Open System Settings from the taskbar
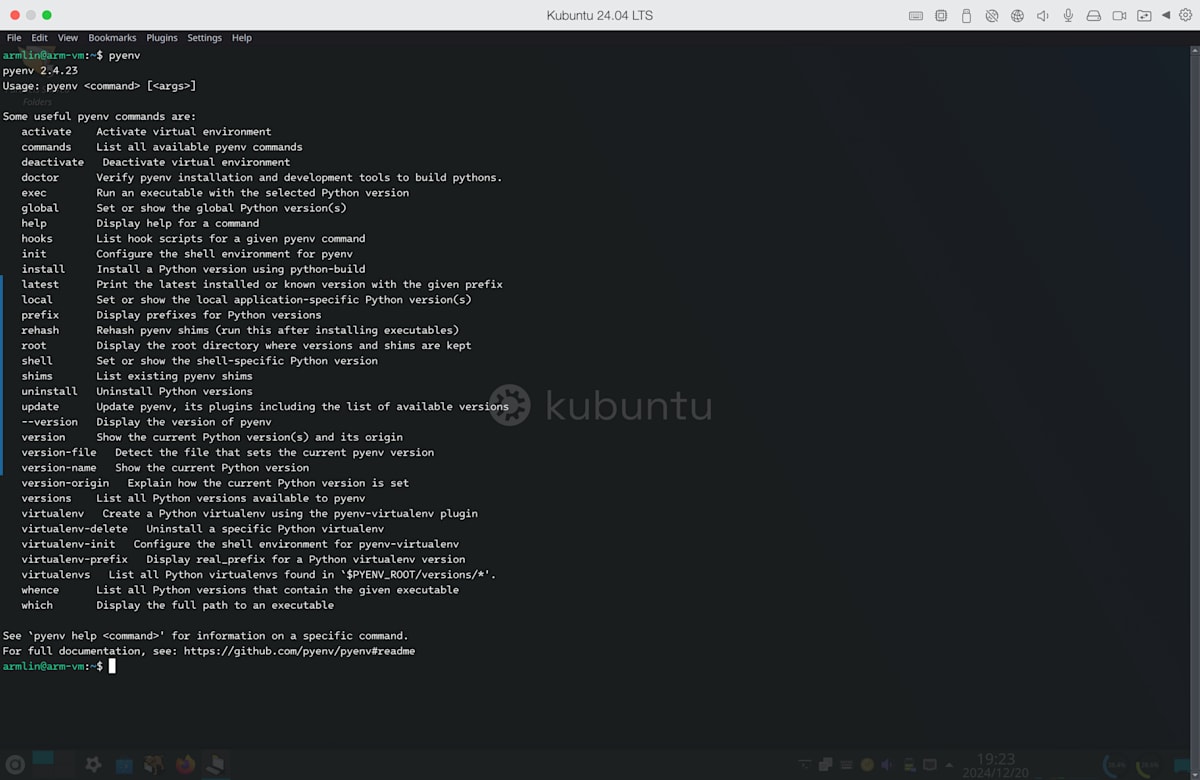Image resolution: width=1200 pixels, height=780 pixels. click(x=93, y=764)
